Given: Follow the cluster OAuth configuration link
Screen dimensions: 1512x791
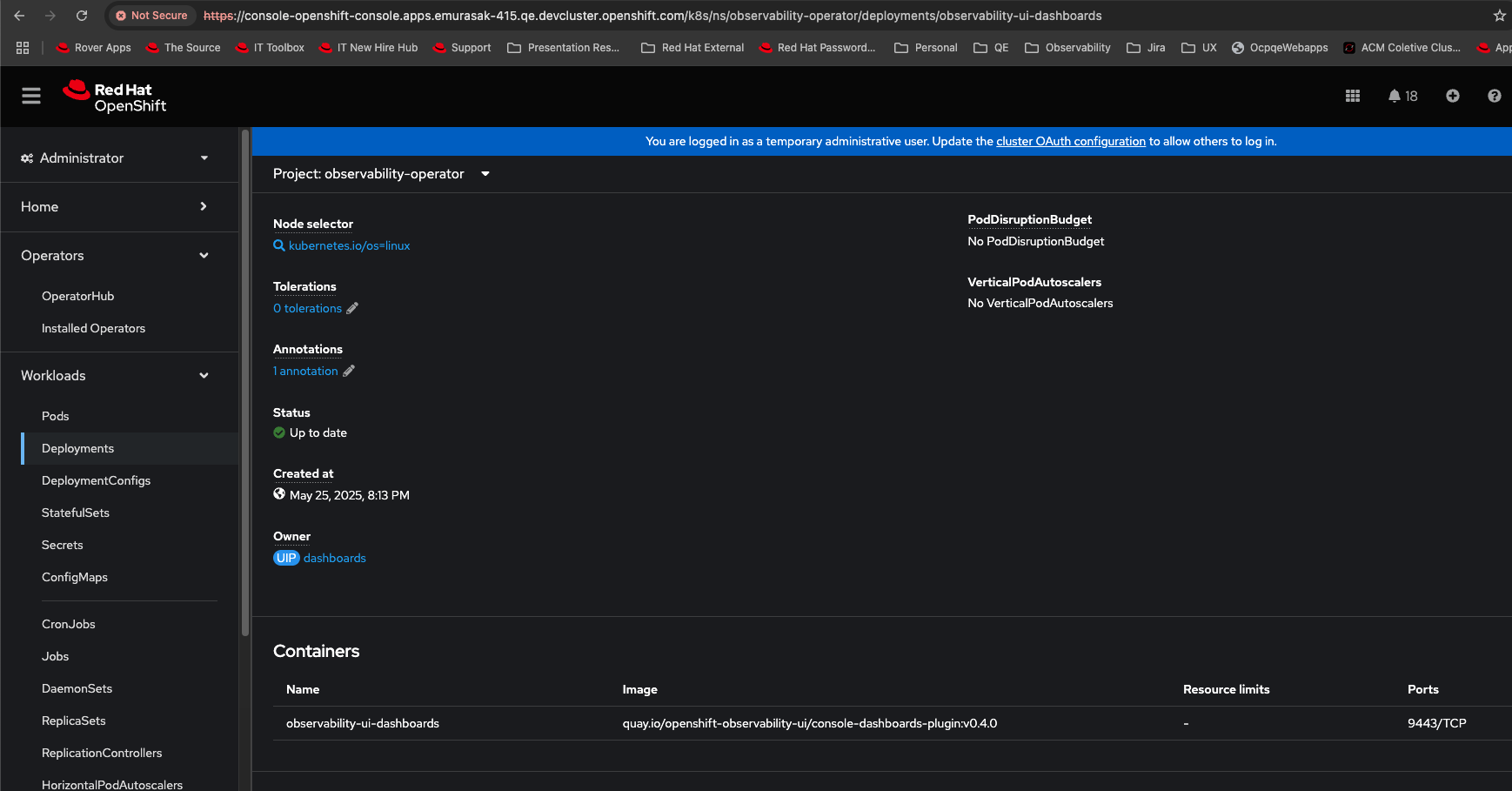Looking at the screenshot, I should 1071,141.
